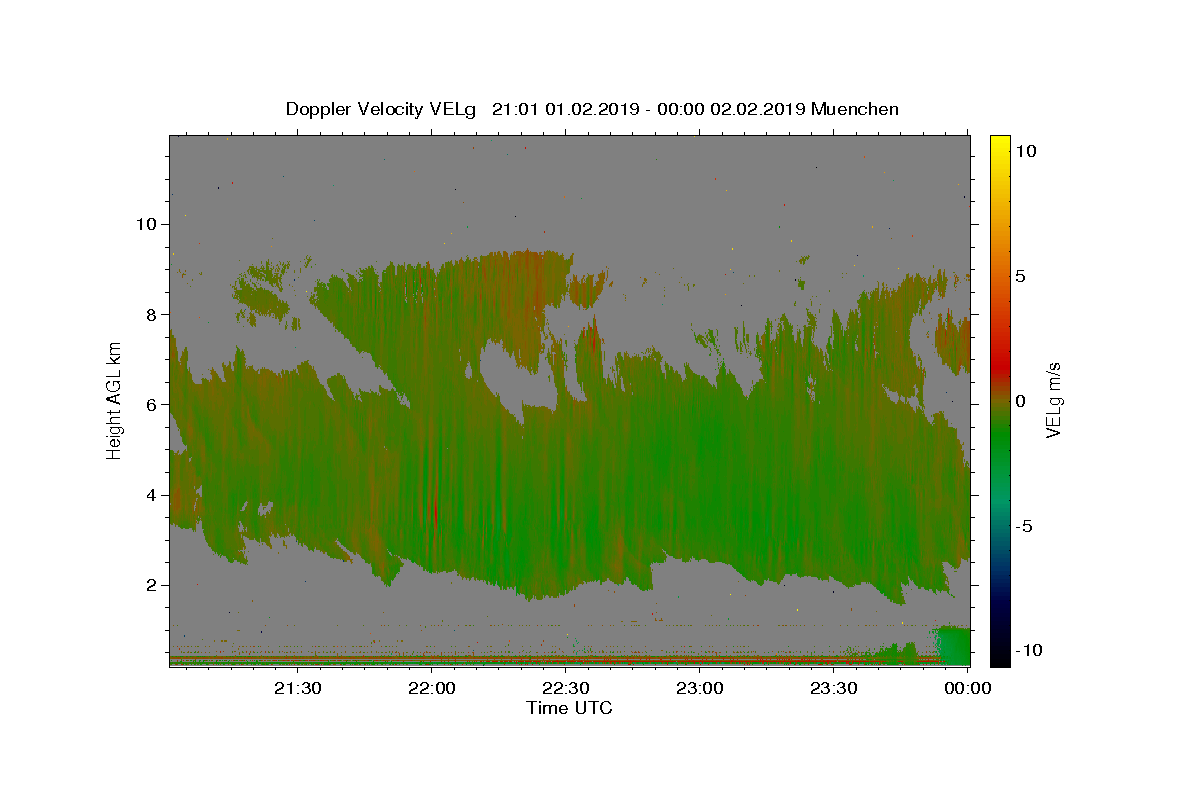Click the "Time UTC" axis label
This screenshot has height=800, width=1200.
(x=569, y=708)
